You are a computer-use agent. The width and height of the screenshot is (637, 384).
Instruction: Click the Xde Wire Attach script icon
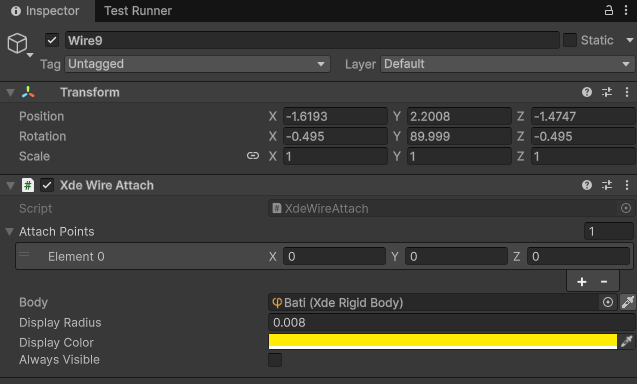(28, 185)
